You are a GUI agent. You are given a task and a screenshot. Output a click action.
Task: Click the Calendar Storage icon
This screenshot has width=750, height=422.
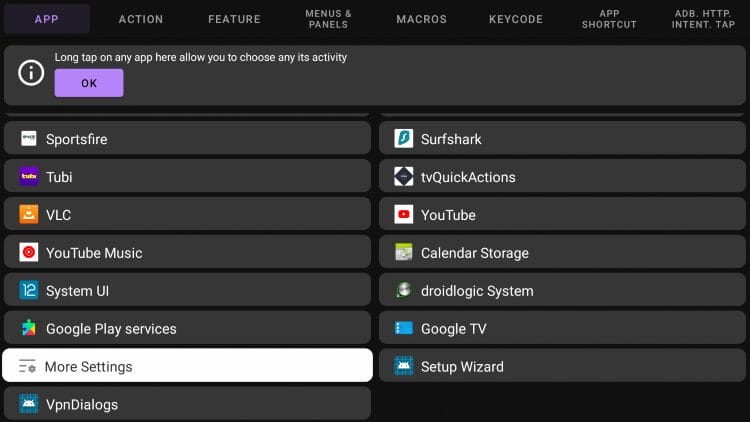tap(404, 252)
